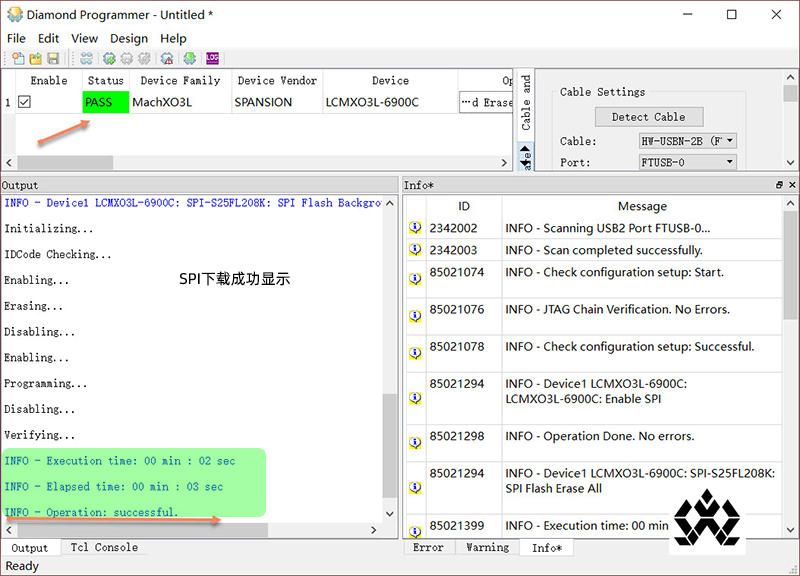The height and width of the screenshot is (576, 800).
Task: Switch to the Warning message tab
Action: click(487, 548)
